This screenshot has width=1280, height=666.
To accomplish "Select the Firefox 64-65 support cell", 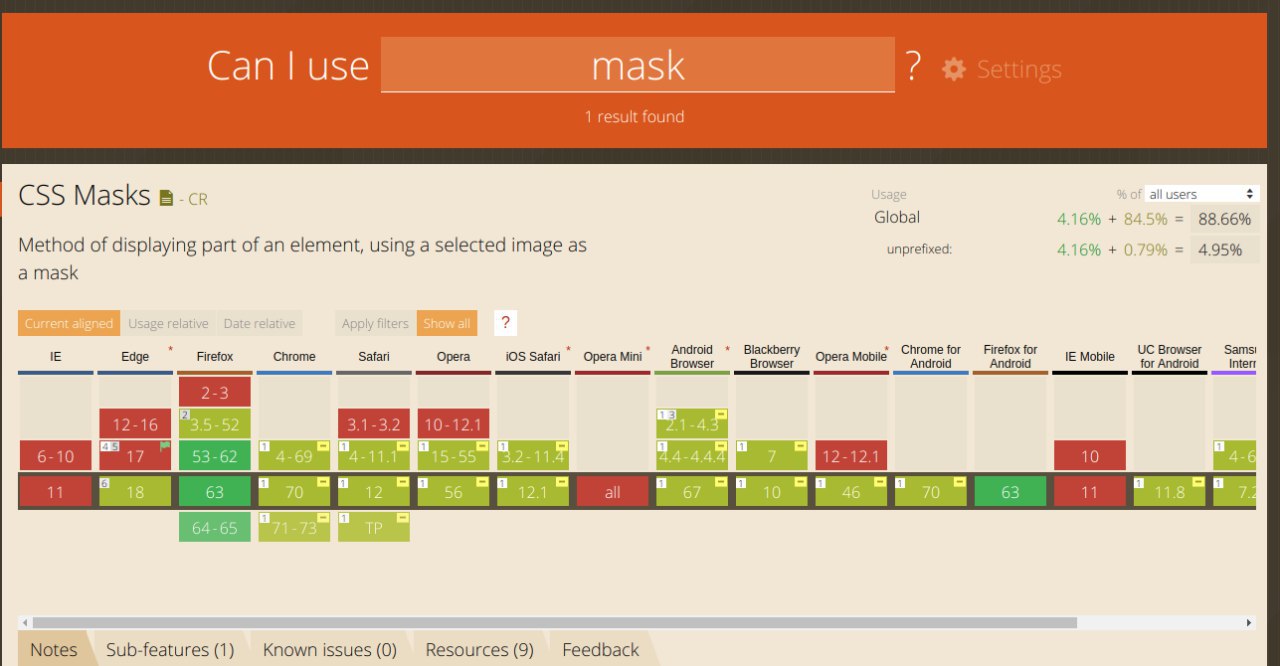I will click(215, 527).
